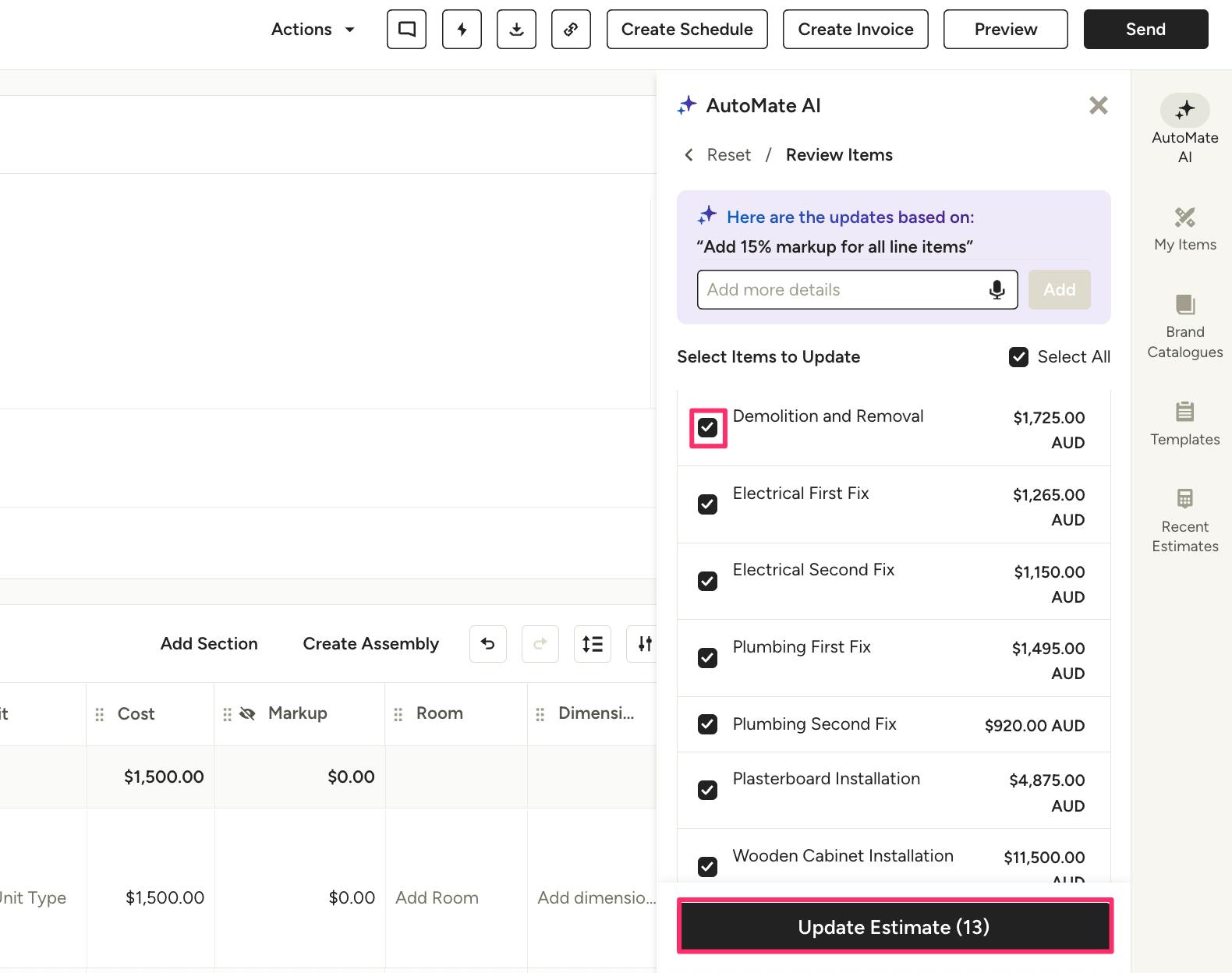Viewport: 1232px width, 973px height.
Task: Uncheck the Demolition and Removal checkbox
Action: click(707, 428)
